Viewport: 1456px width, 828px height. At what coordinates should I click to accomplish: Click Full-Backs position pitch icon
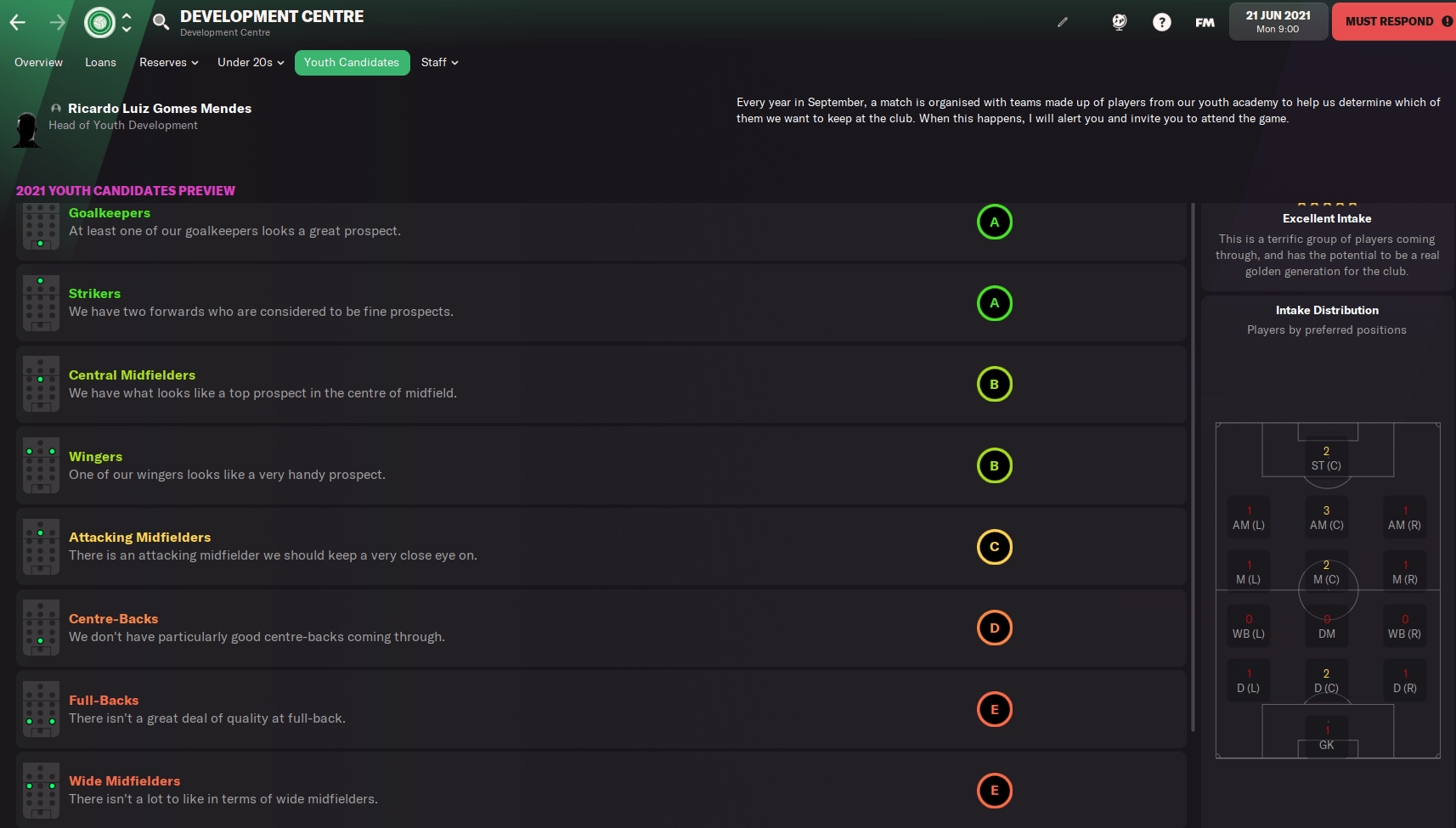(x=41, y=709)
